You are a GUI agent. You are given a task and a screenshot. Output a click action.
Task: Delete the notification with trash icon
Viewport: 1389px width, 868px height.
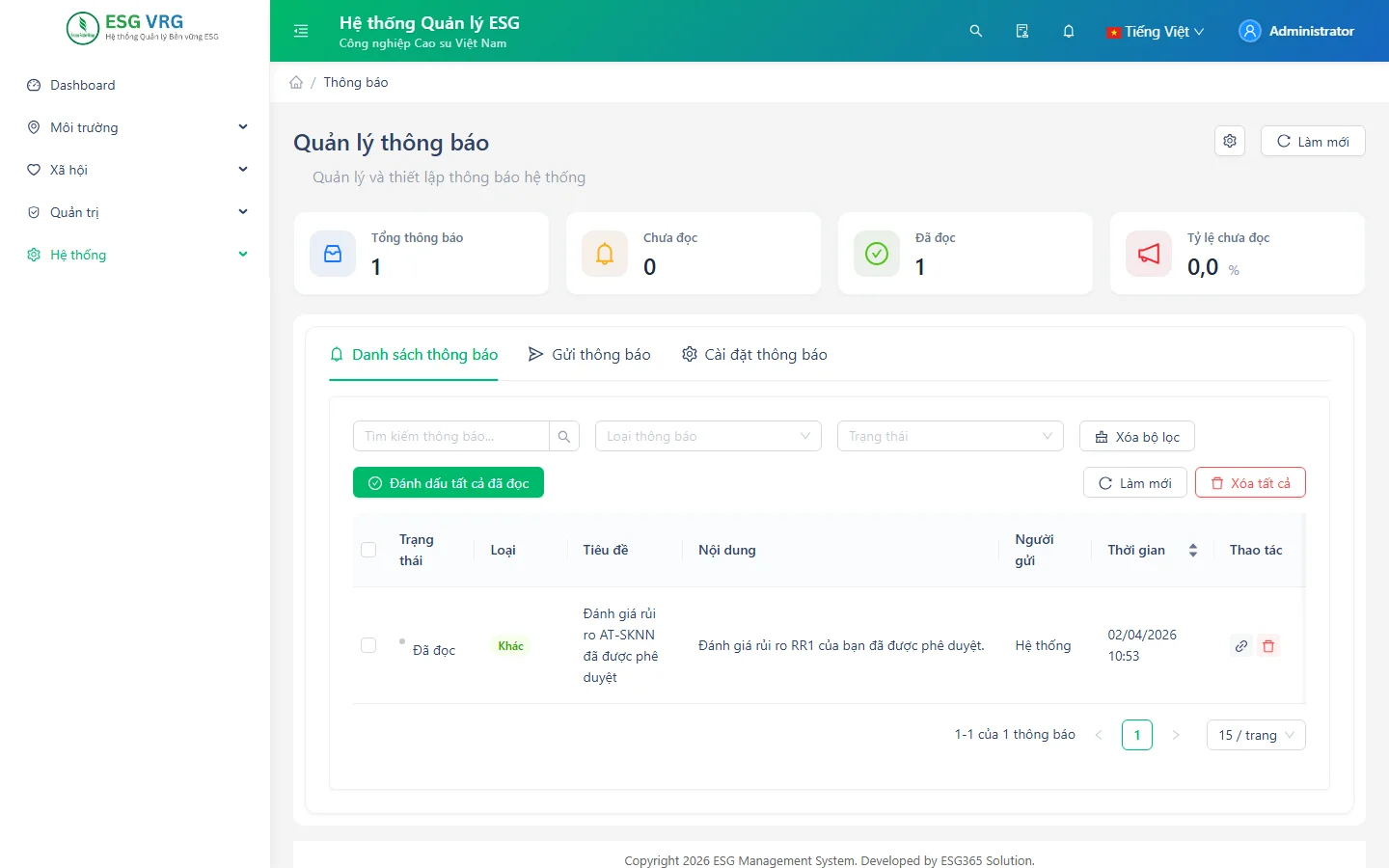(1268, 646)
